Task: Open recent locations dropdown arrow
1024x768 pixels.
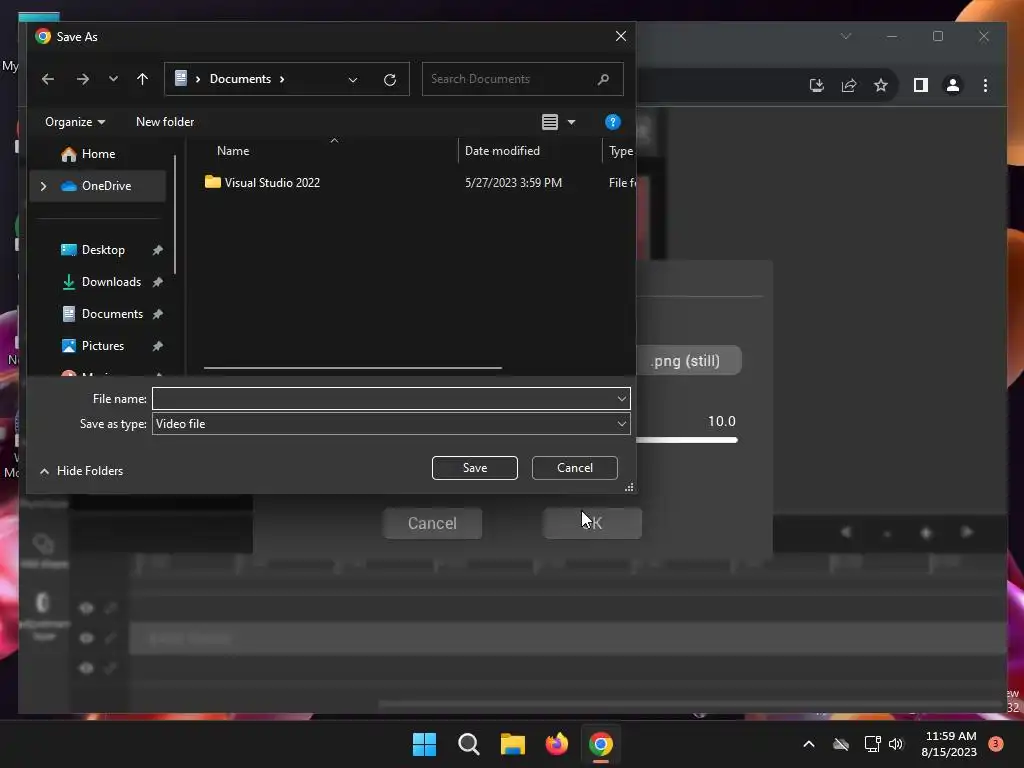Action: click(113, 79)
